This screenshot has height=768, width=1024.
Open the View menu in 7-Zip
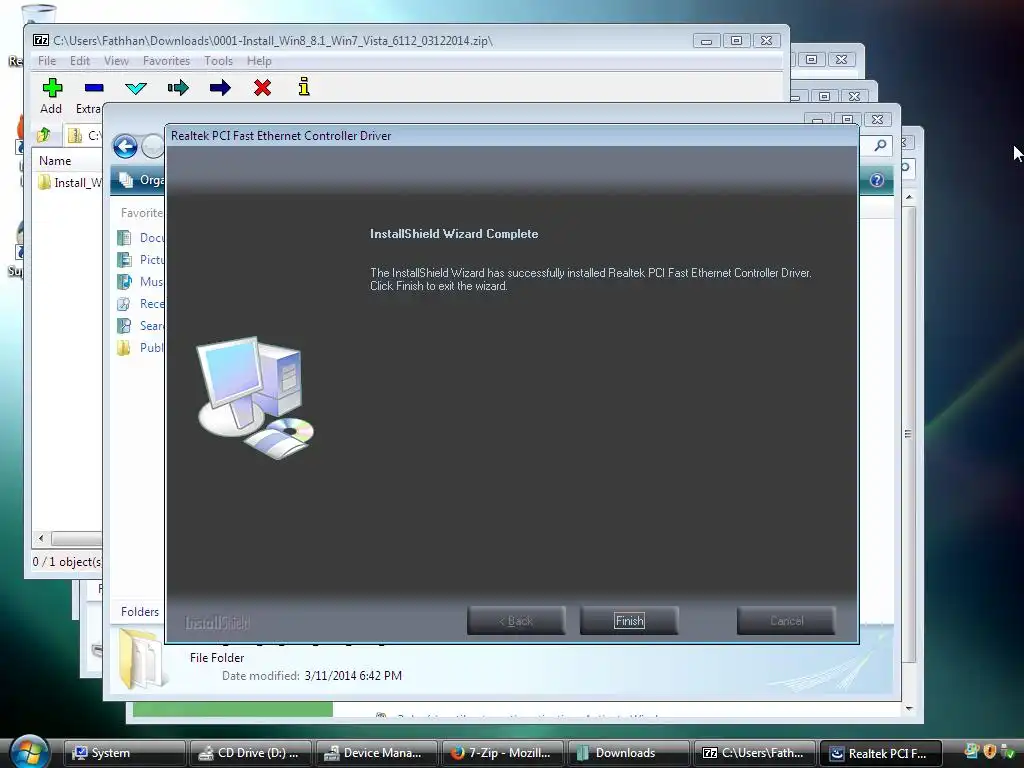click(116, 61)
